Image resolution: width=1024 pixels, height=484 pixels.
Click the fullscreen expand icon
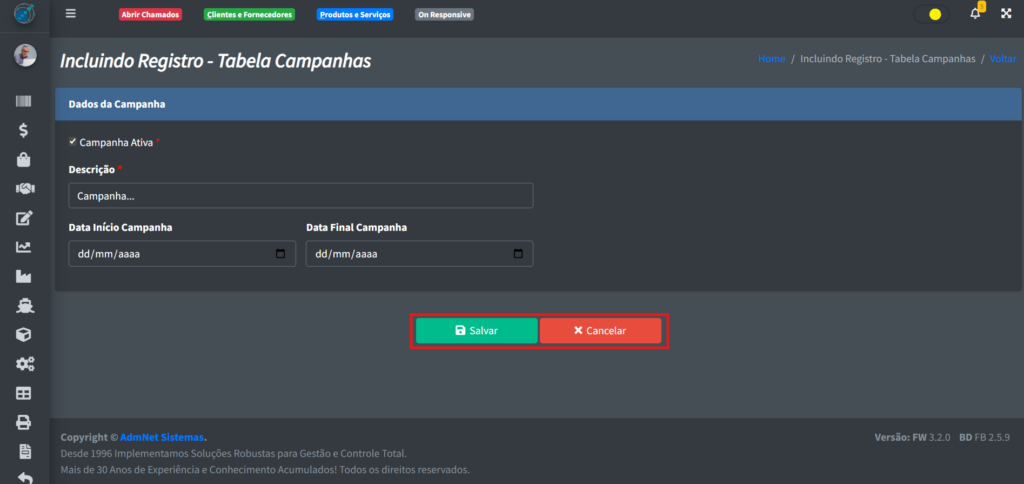(x=1006, y=14)
